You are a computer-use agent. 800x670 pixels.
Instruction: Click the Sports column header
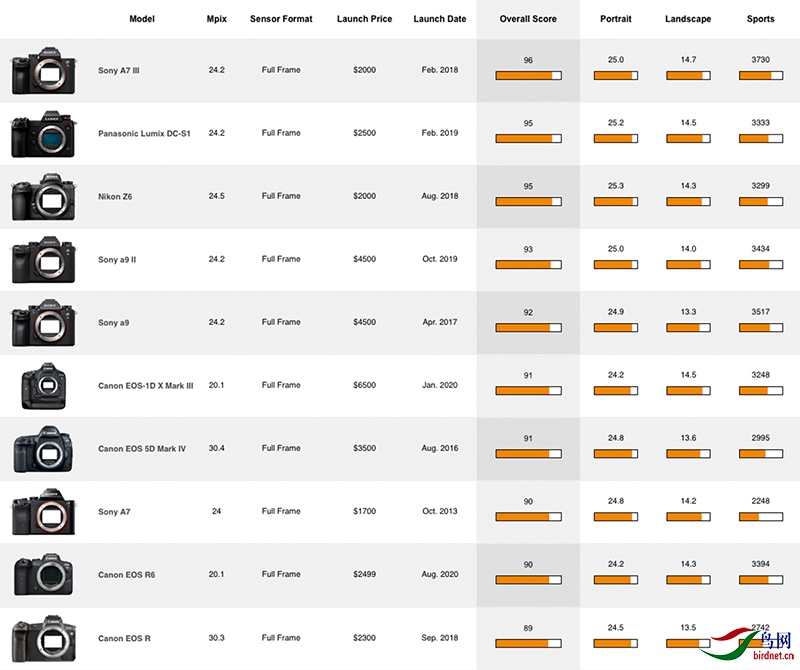pos(760,19)
